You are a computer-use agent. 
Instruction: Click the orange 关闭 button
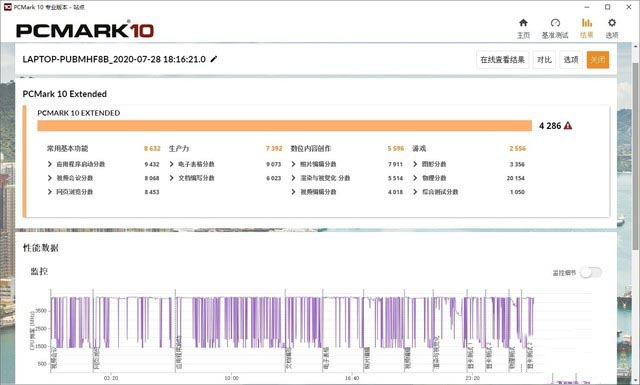598,60
